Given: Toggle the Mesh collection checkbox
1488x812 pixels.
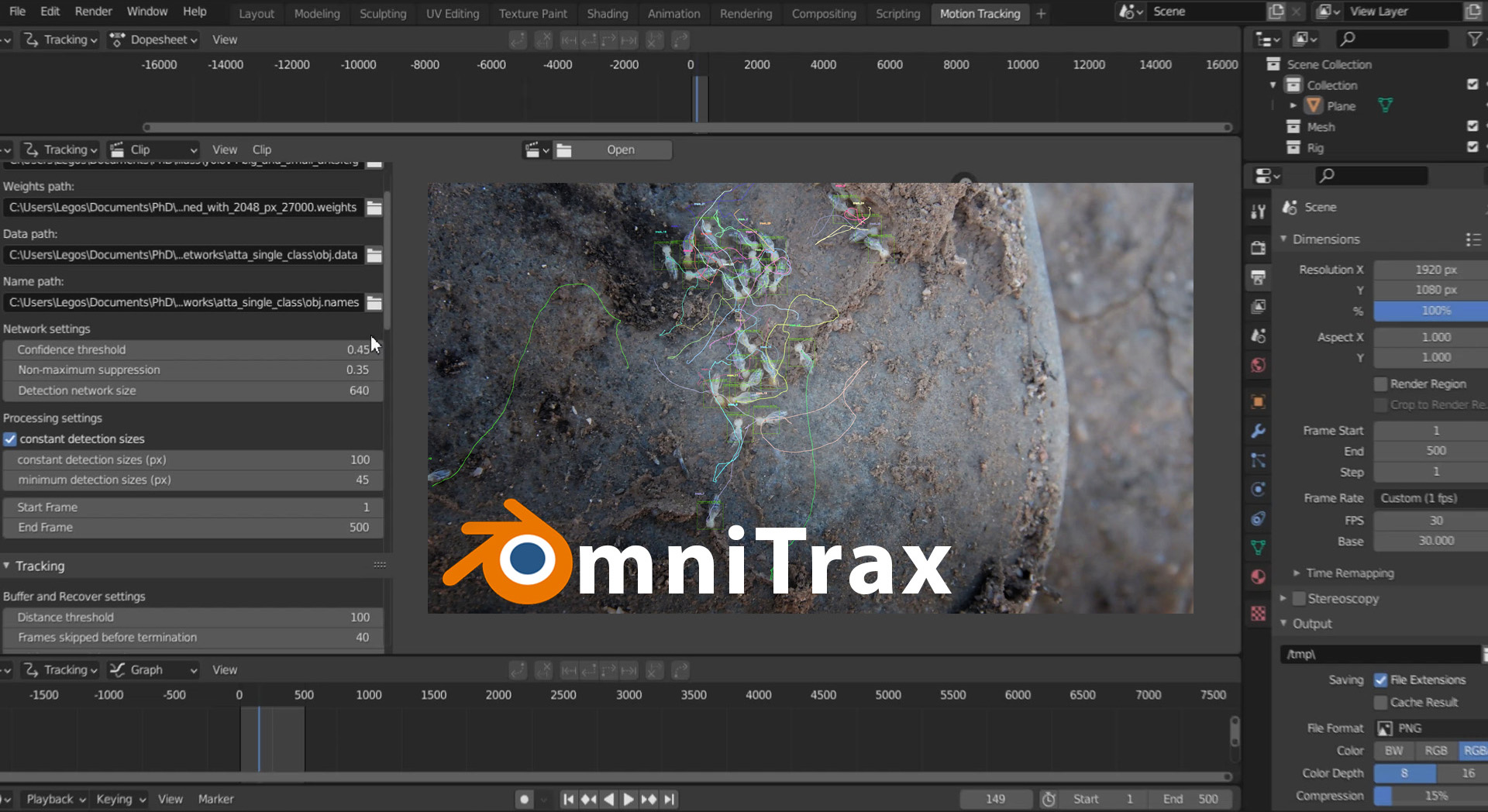Looking at the screenshot, I should coord(1472,126).
